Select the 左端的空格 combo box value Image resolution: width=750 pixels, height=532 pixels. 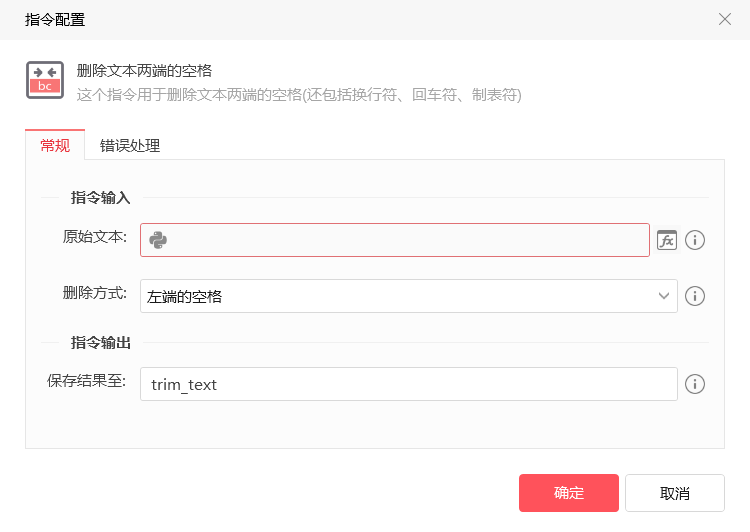[408, 296]
